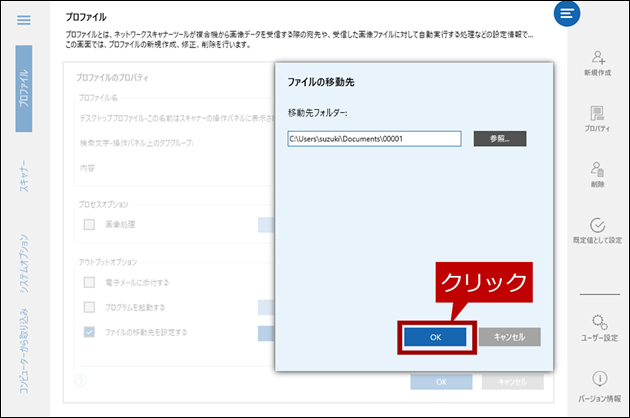Click the 削除 (delete) icon
This screenshot has height=418, width=630.
pos(598,170)
